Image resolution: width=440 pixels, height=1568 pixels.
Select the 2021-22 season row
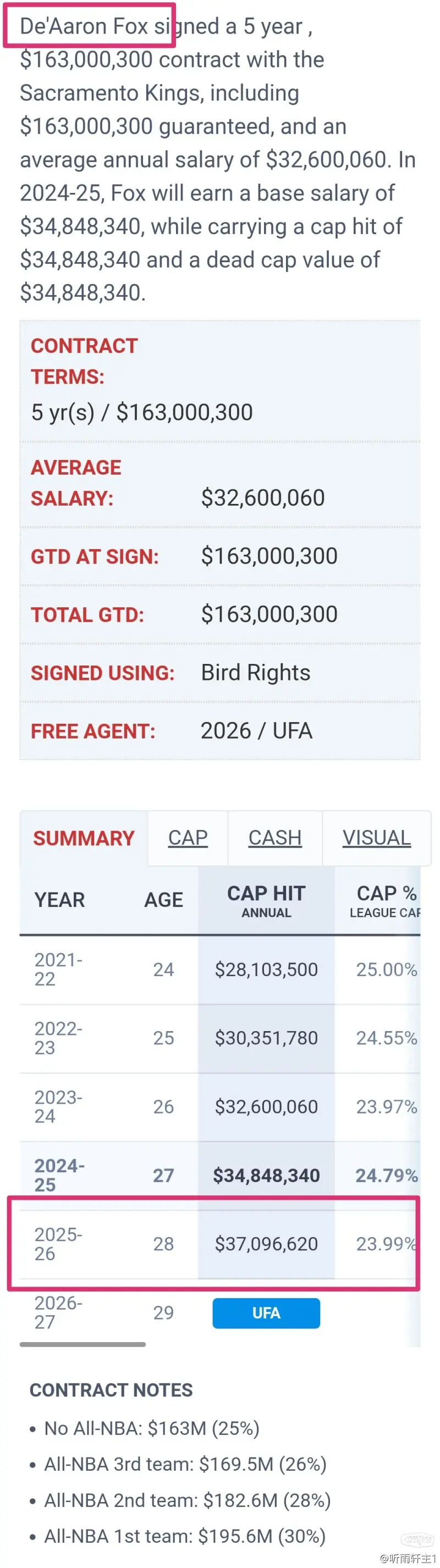220,969
